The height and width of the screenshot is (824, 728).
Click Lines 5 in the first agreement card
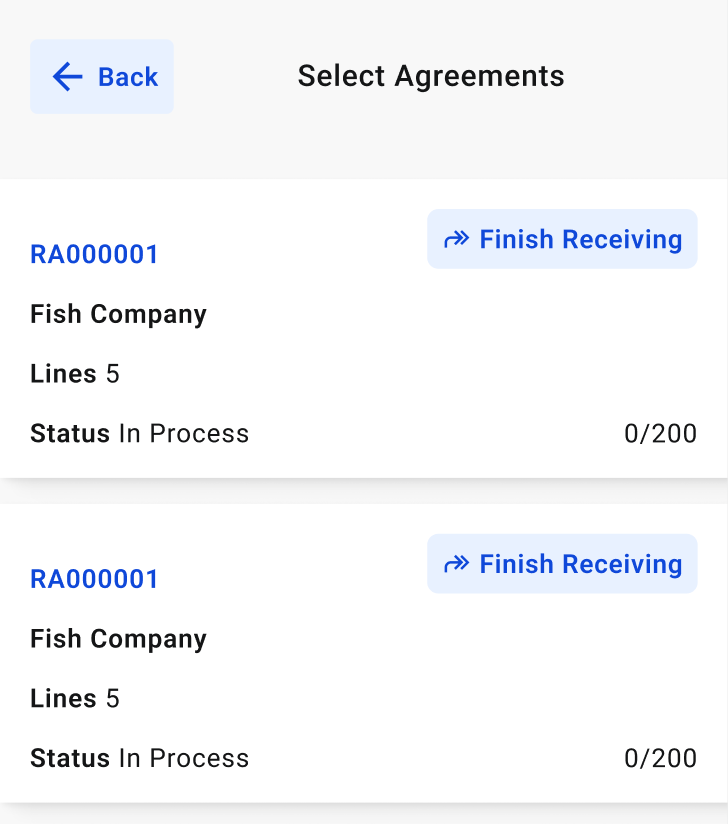pyautogui.click(x=75, y=374)
